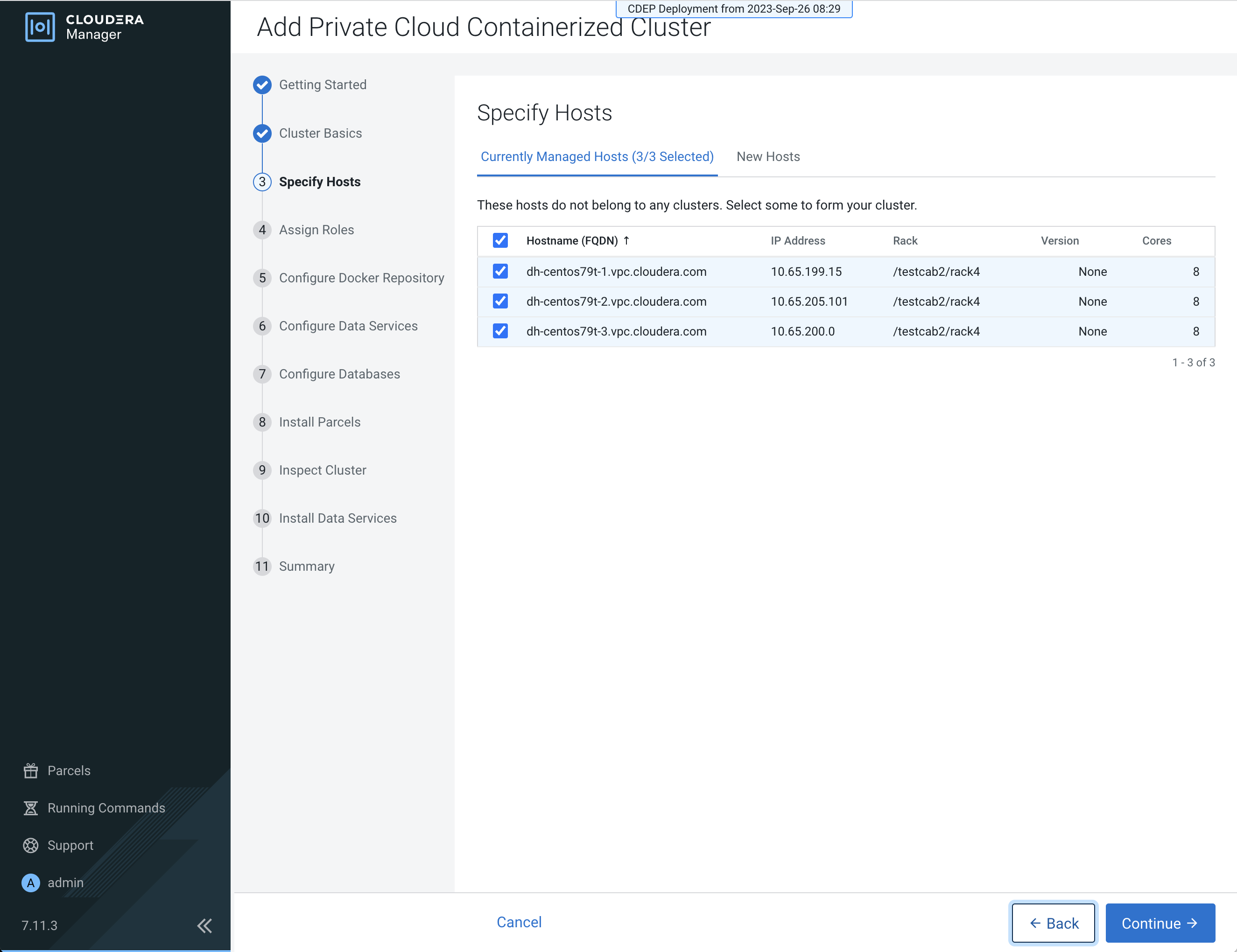Uncheck host dh-centos79t-1.vpc.cloudera.com

tap(500, 271)
